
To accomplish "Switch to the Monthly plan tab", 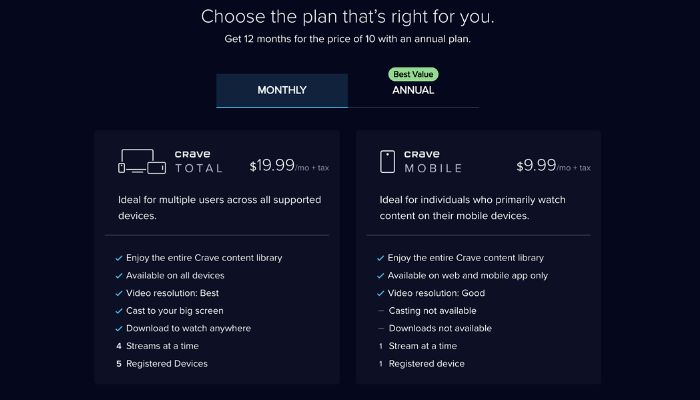I will click(282, 91).
